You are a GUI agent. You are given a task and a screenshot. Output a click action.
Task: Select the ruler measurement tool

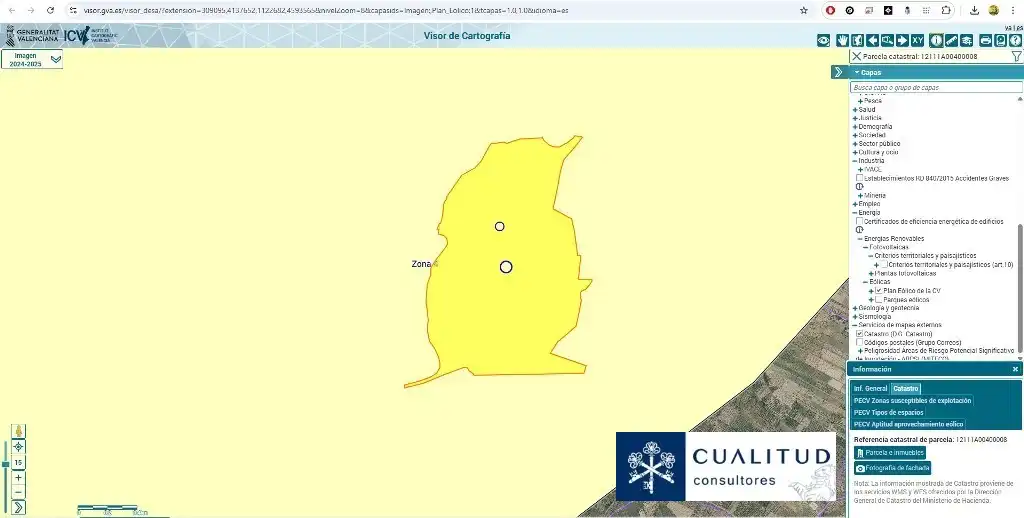(x=952, y=40)
